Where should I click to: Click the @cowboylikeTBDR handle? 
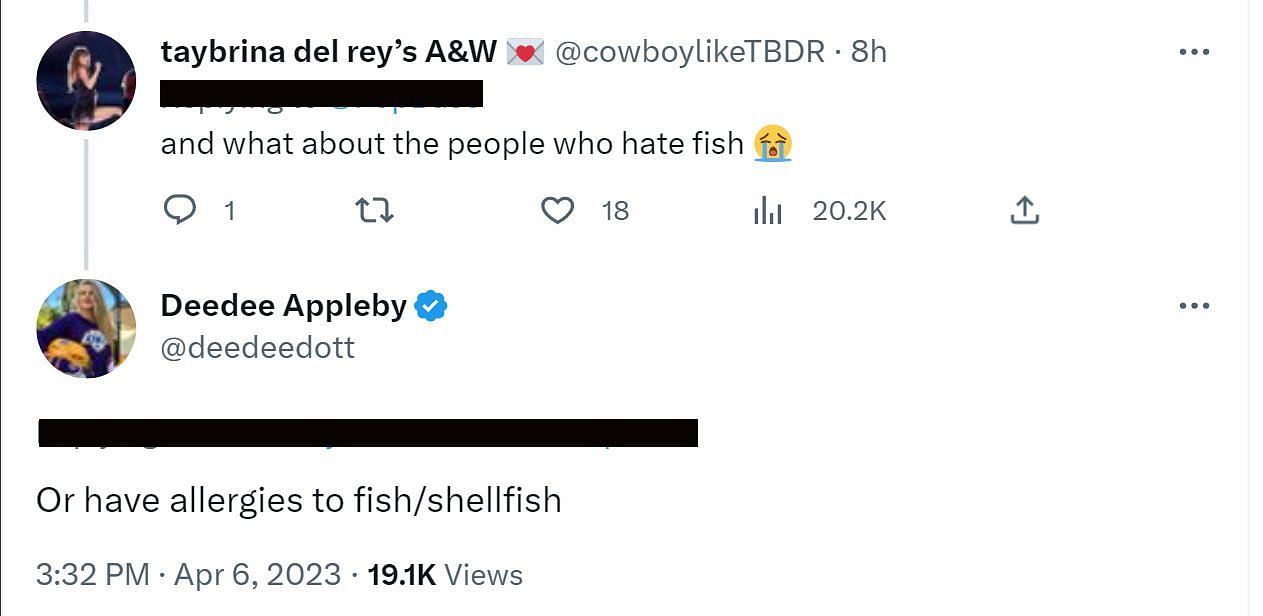(690, 52)
